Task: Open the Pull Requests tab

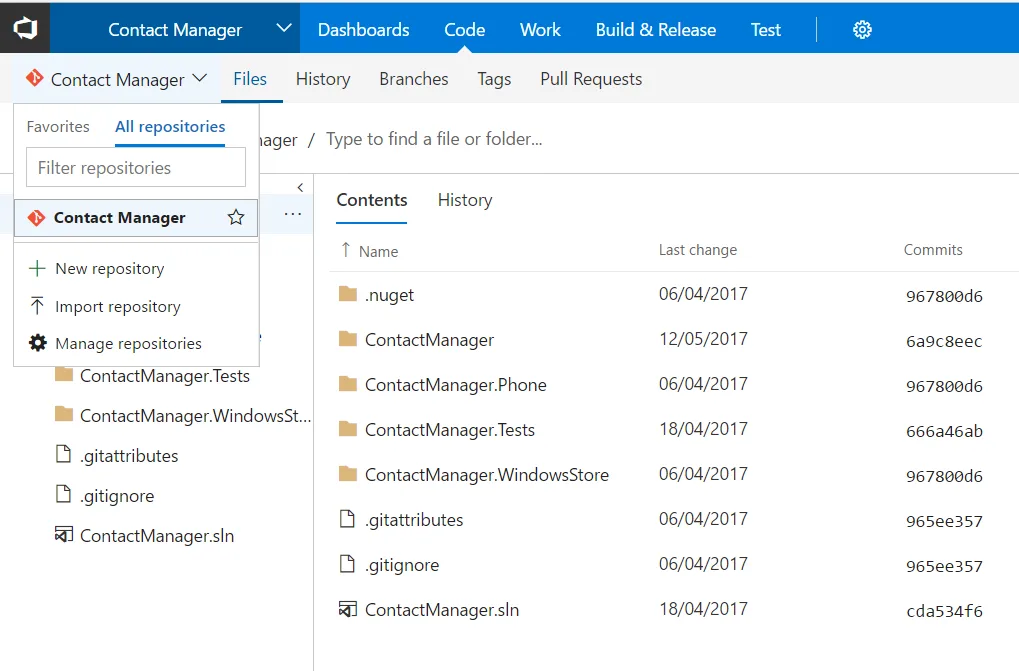Action: click(590, 78)
